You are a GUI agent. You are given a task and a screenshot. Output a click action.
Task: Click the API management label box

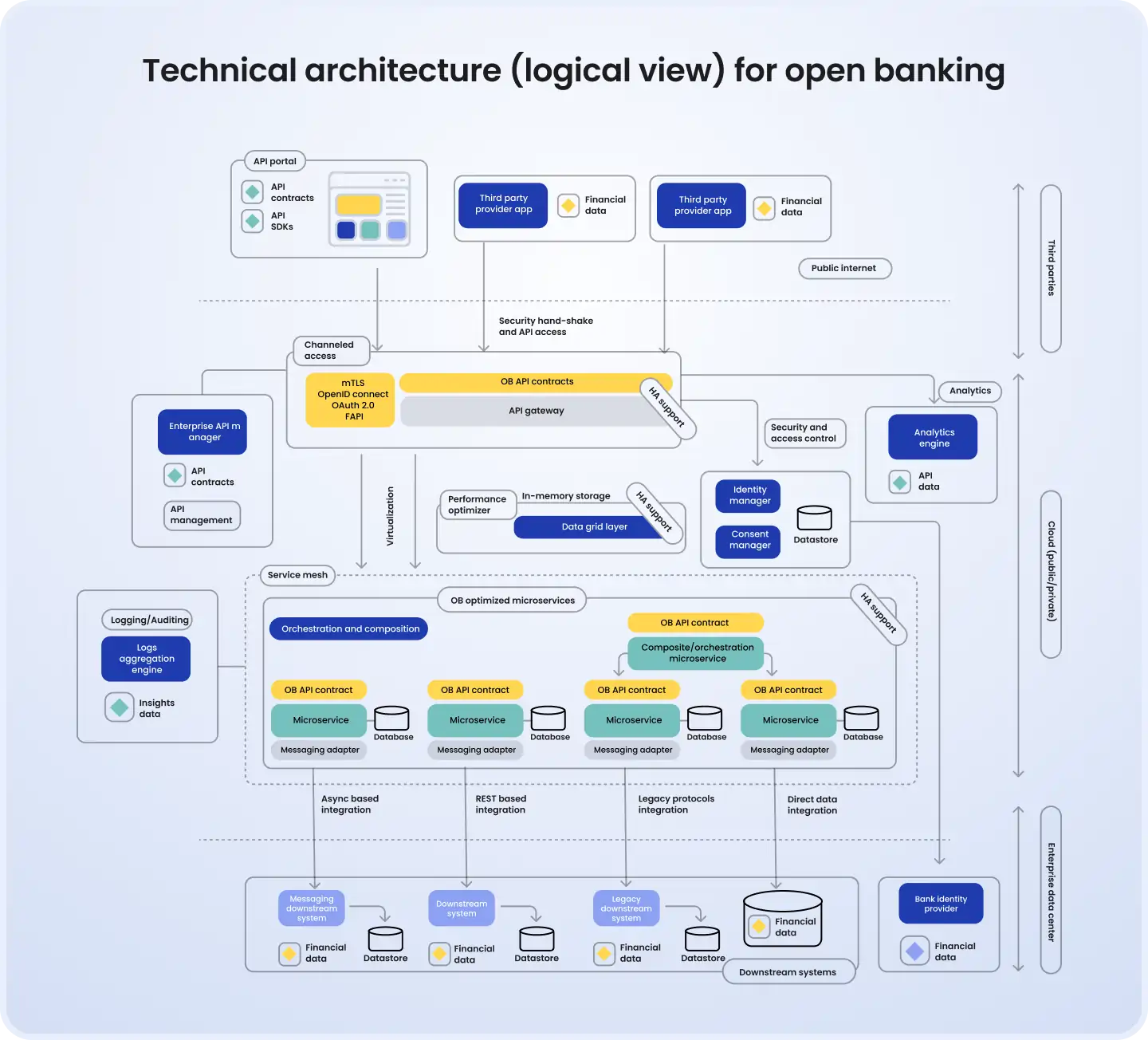pyautogui.click(x=202, y=515)
